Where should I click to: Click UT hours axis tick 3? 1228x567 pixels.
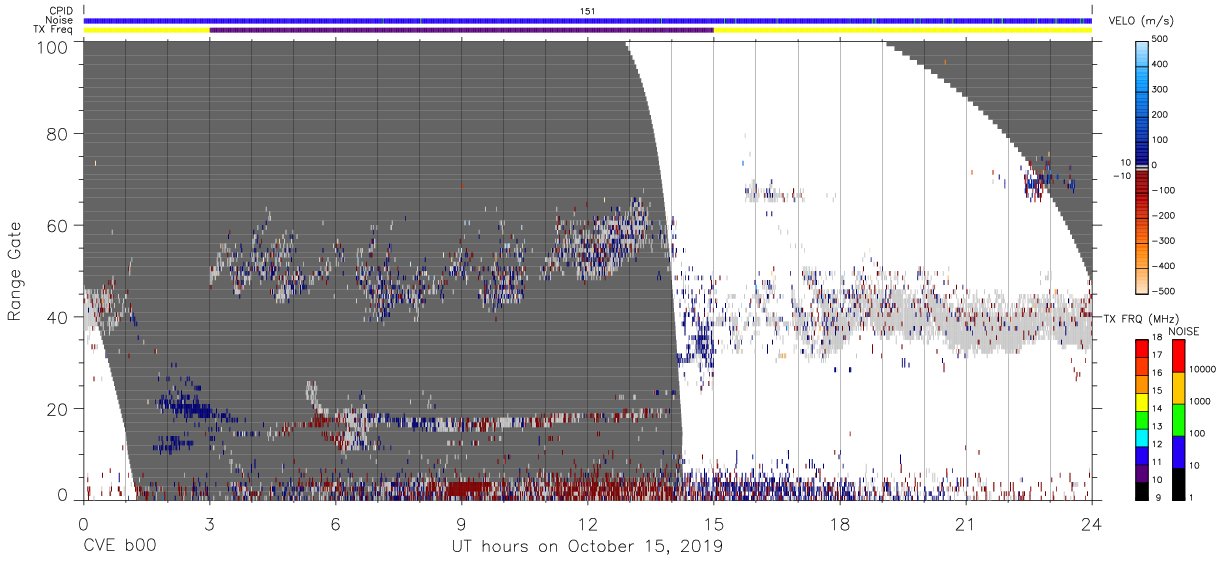click(210, 523)
